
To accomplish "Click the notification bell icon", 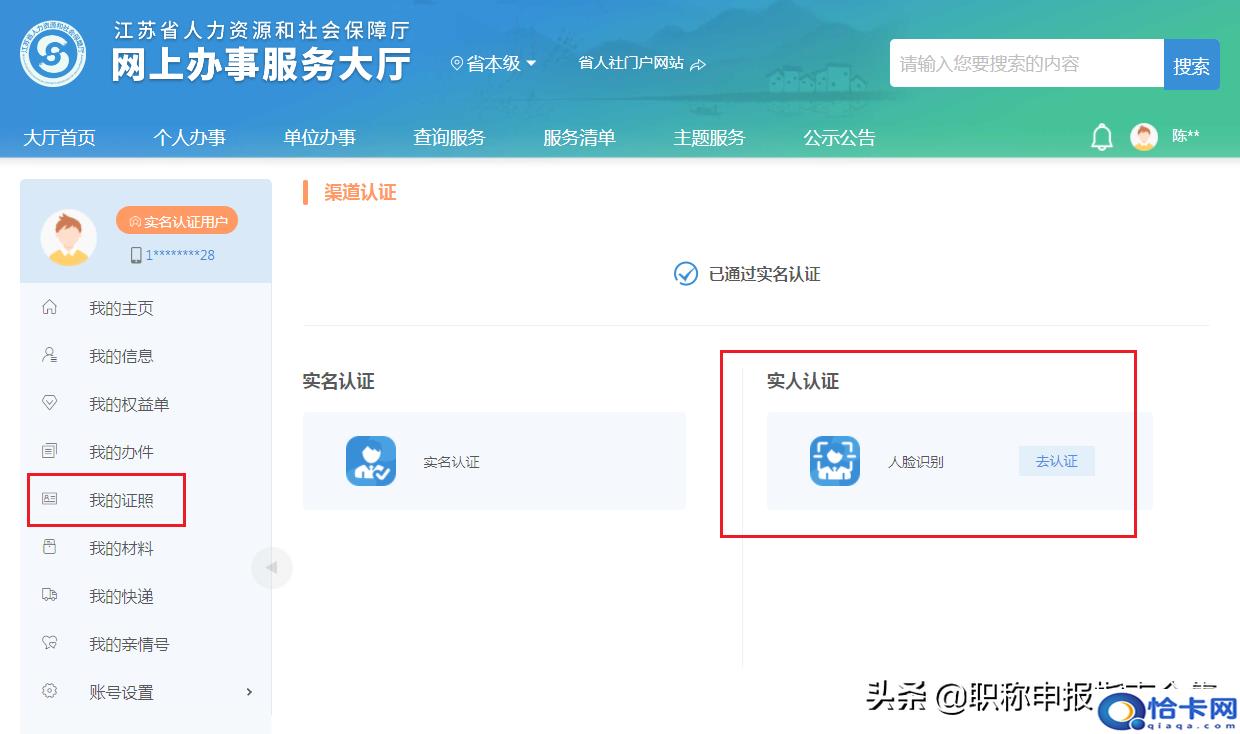I will tap(1101, 137).
